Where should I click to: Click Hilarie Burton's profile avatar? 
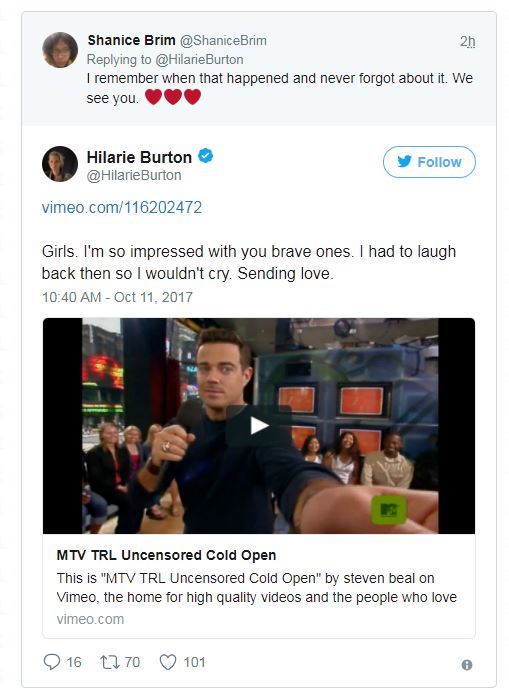(60, 164)
